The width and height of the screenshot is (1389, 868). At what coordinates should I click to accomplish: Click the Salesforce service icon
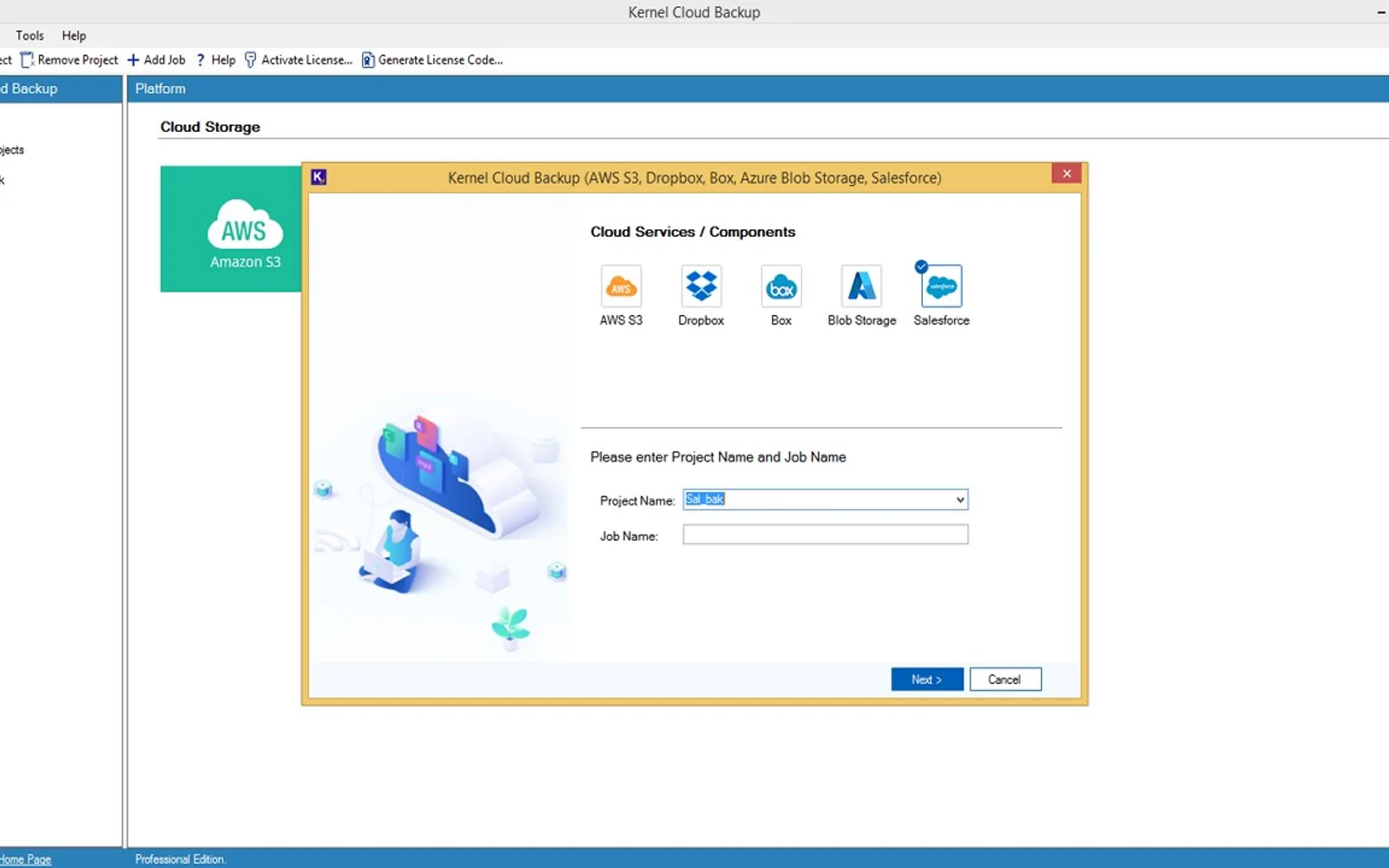(x=941, y=286)
